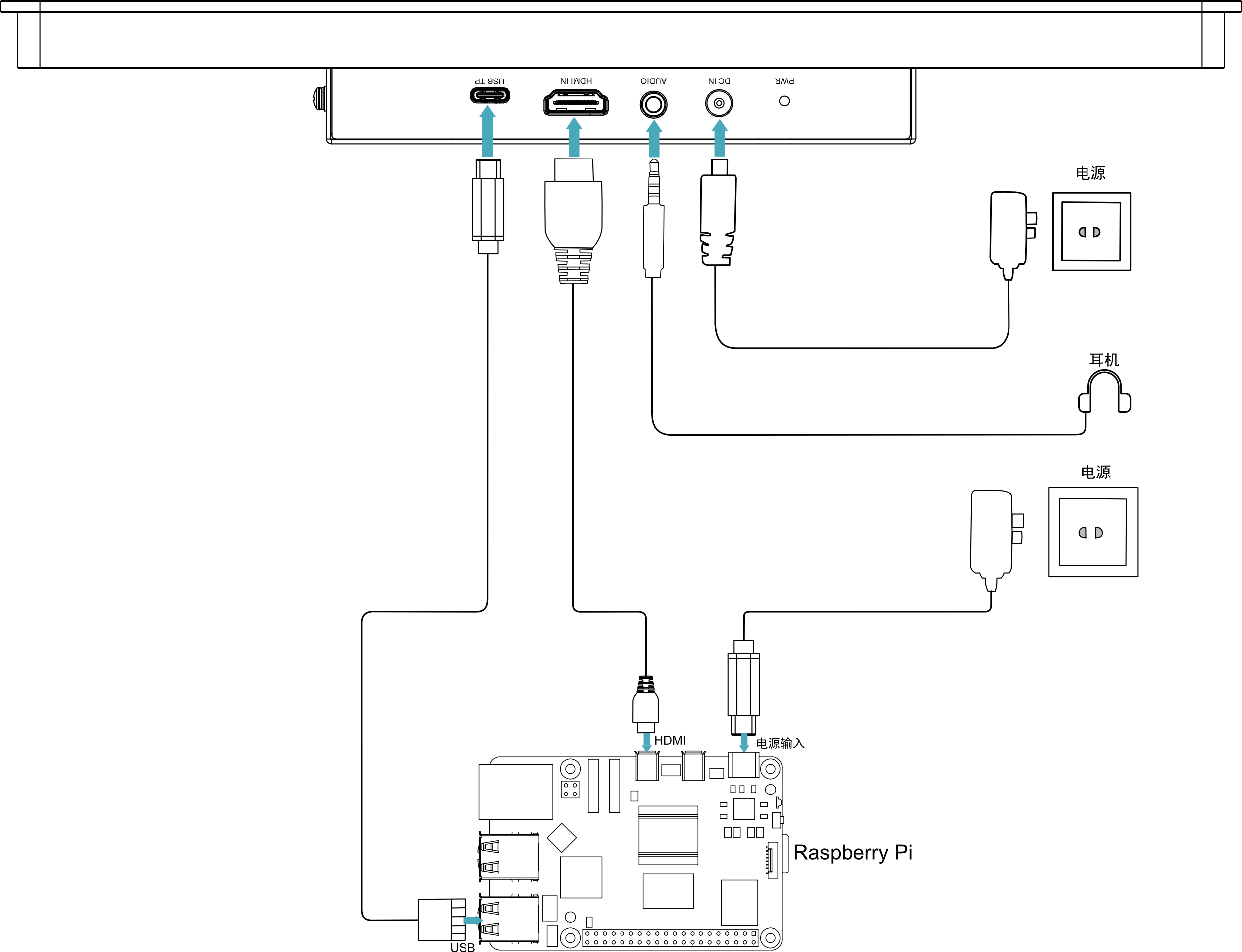The height and width of the screenshot is (952, 1242).
Task: Click the PWR indicator LED
Action: [785, 101]
